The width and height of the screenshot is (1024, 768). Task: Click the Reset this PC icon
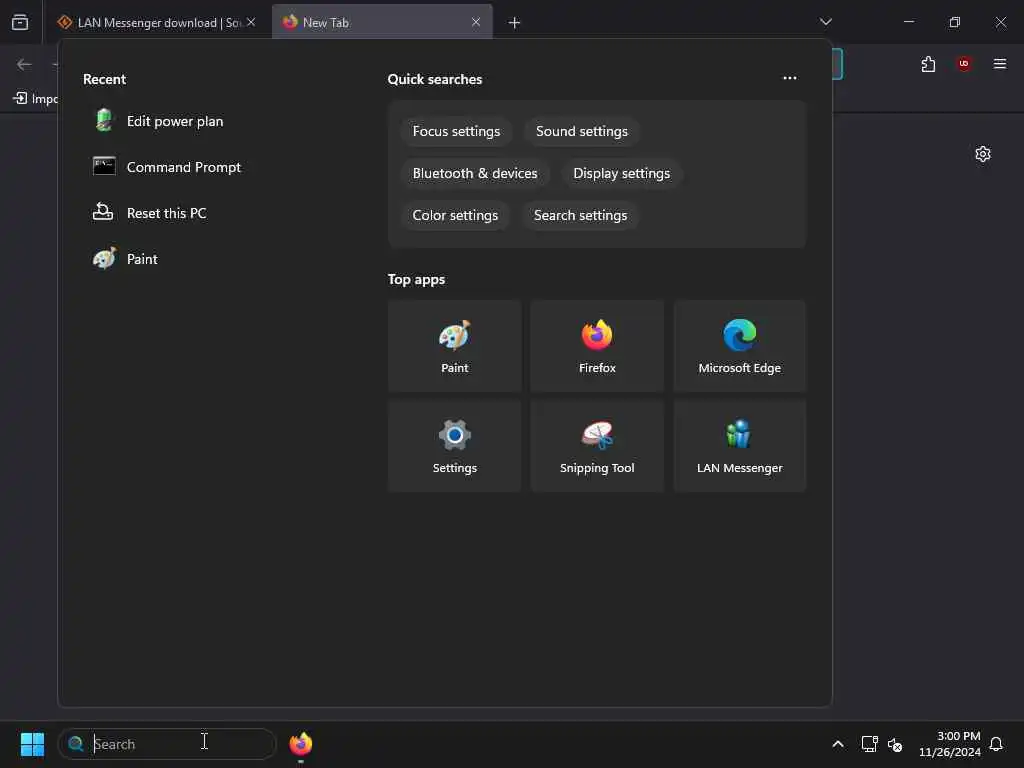[x=103, y=212]
